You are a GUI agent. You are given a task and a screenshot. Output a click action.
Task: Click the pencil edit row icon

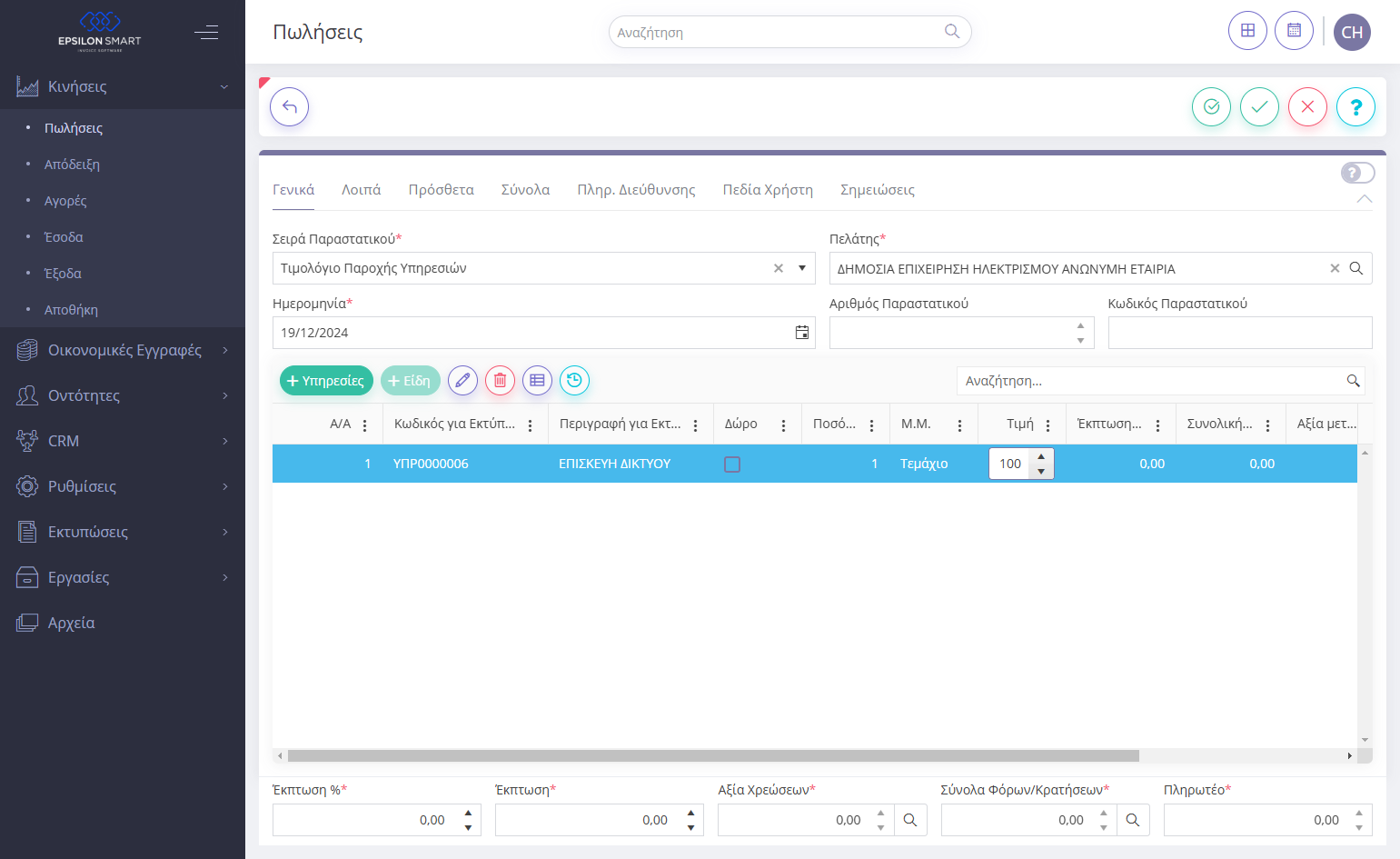point(462,380)
